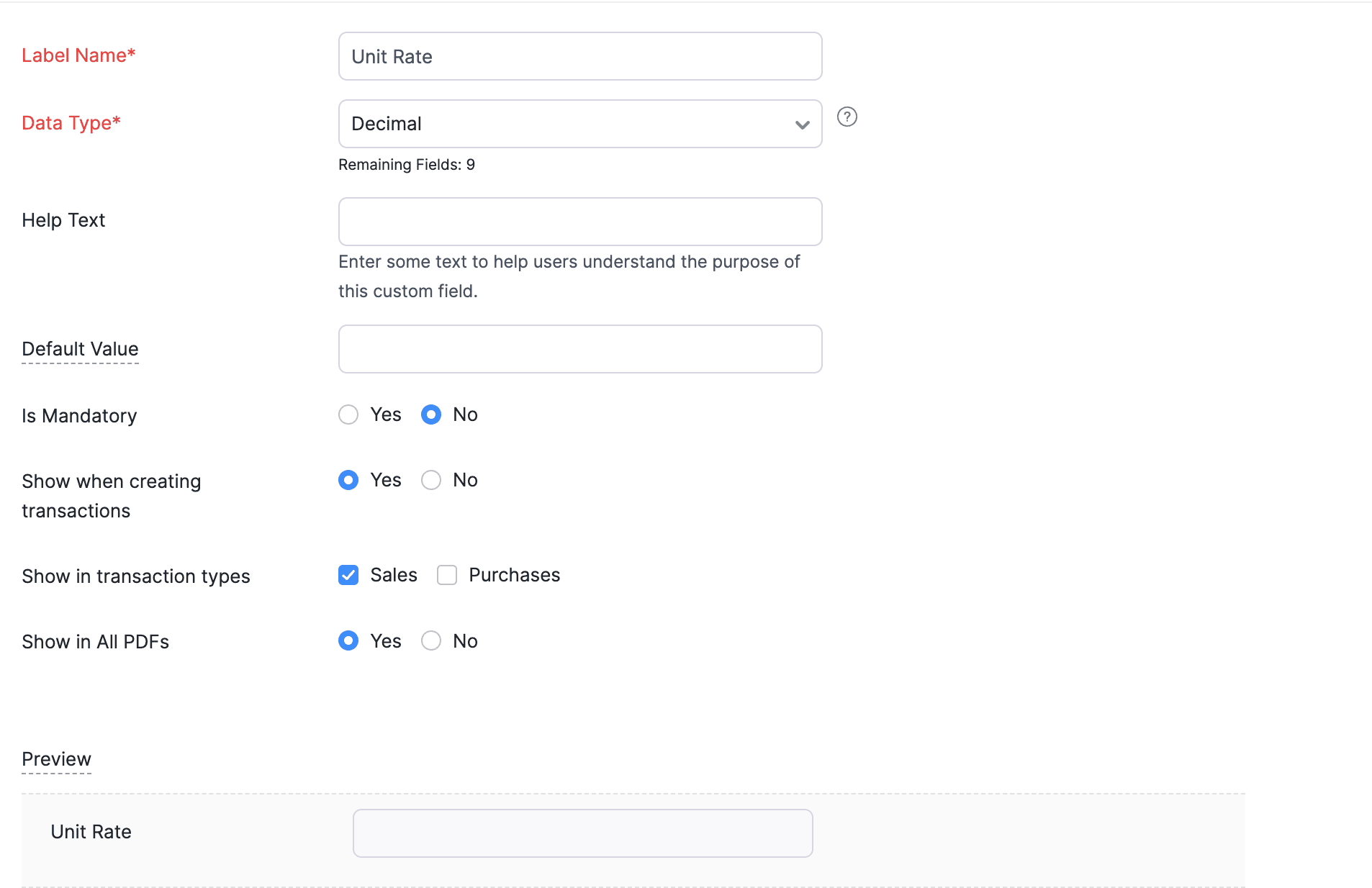Choose No for Show when creating transactions
This screenshot has width=1372, height=888.
point(431,480)
